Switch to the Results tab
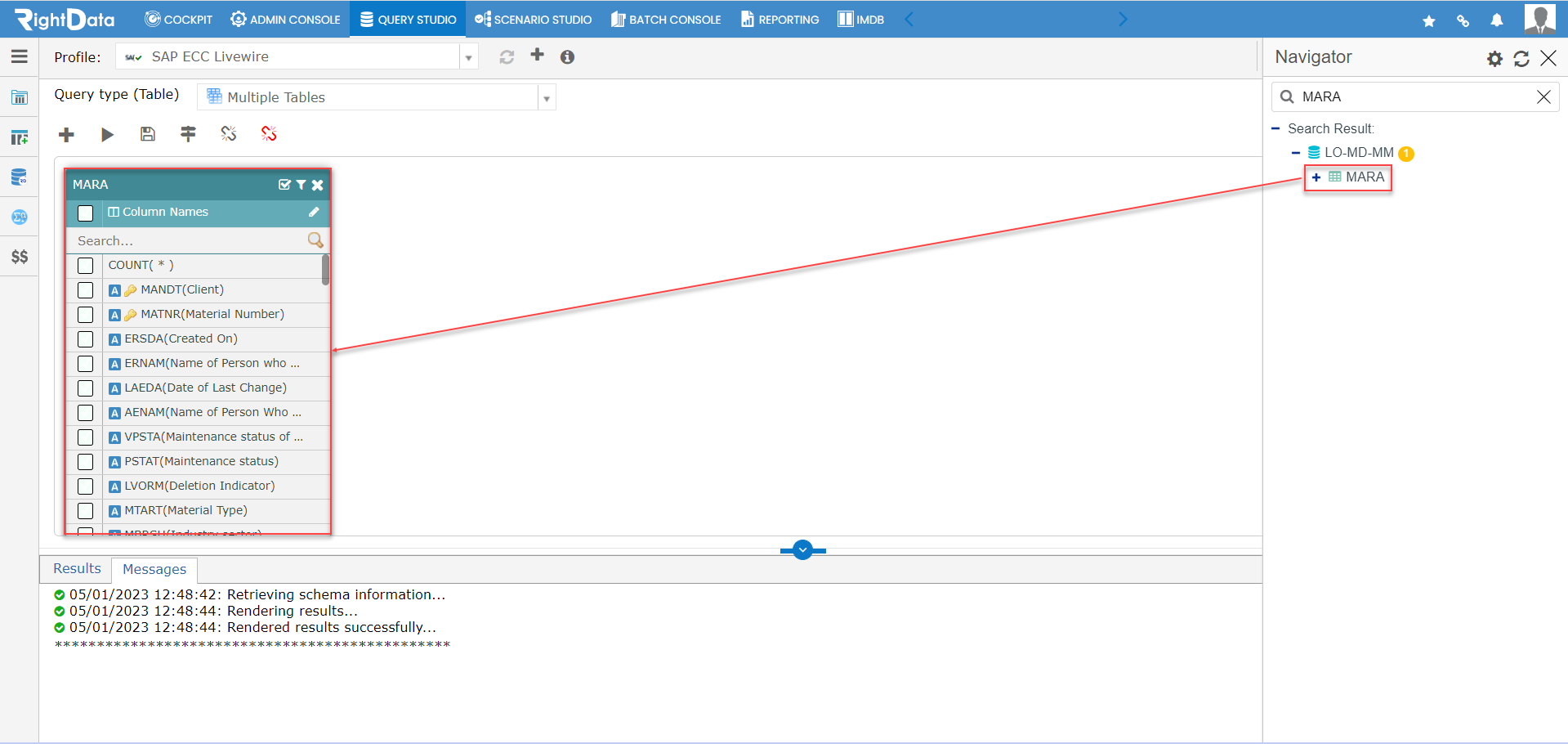 [75, 568]
